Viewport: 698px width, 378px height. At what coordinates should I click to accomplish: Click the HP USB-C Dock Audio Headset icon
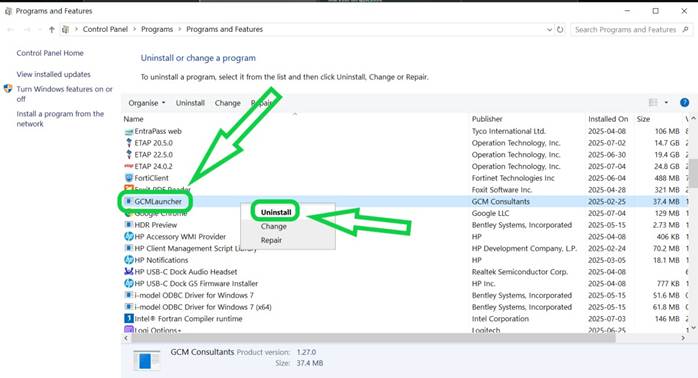[x=129, y=272]
